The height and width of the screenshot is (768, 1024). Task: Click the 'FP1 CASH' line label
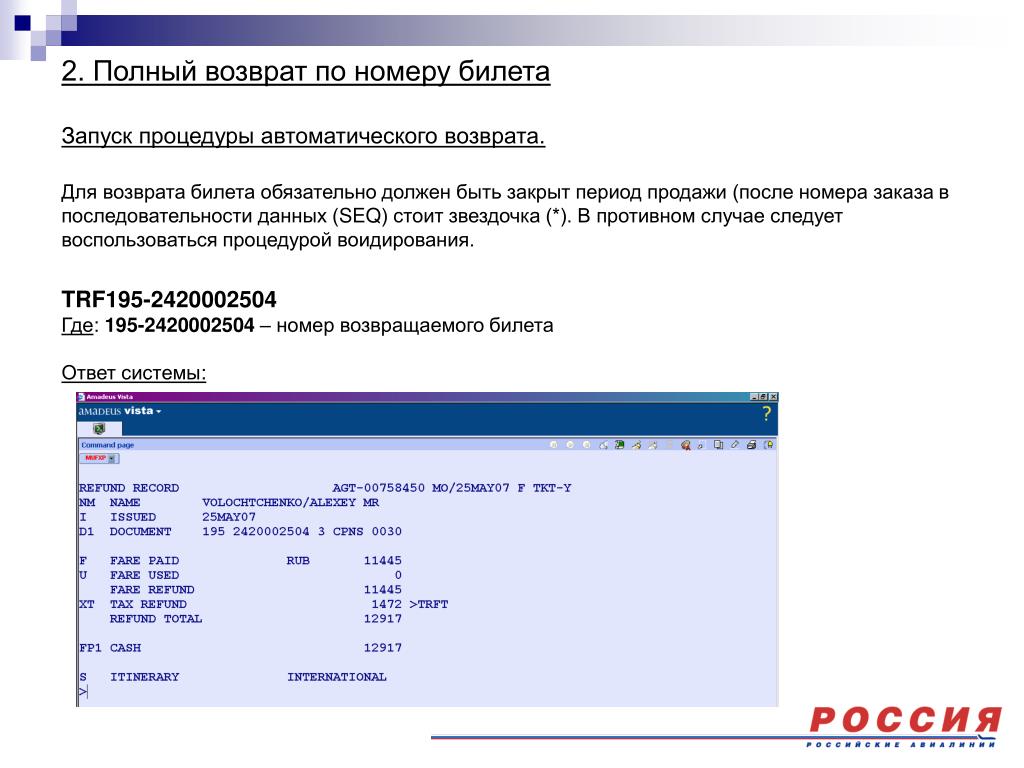click(x=110, y=648)
